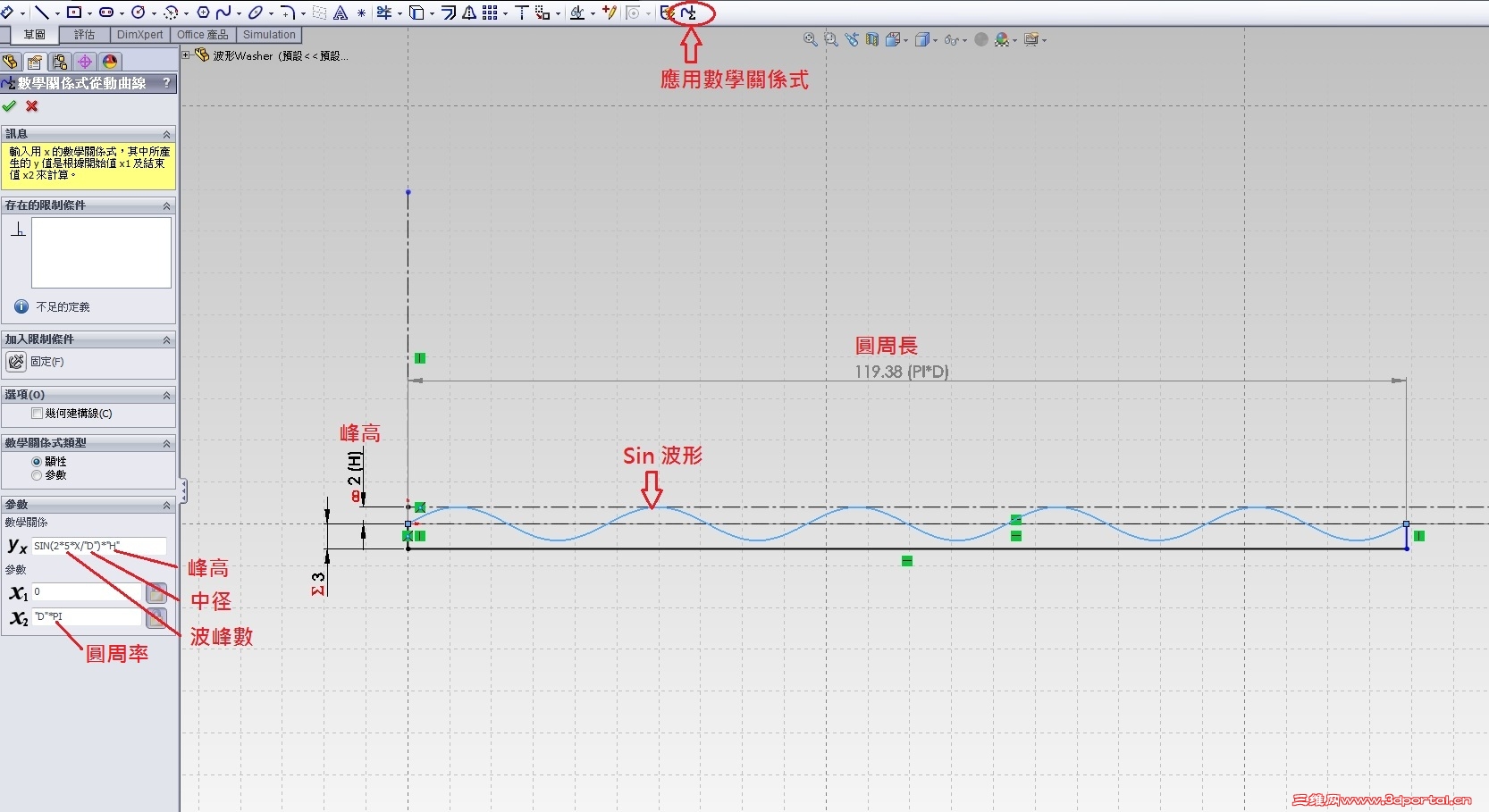
Task: Select the Straight Slot tool
Action: (x=106, y=13)
